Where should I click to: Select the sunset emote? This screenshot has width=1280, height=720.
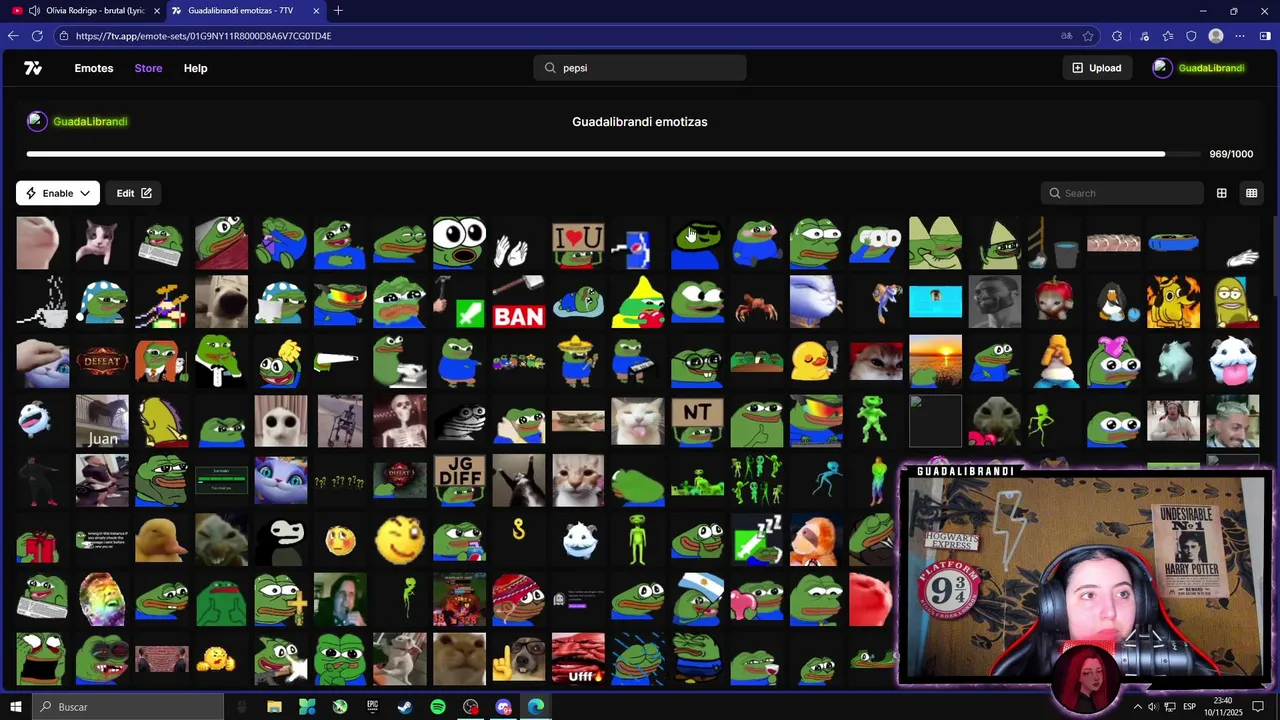935,362
